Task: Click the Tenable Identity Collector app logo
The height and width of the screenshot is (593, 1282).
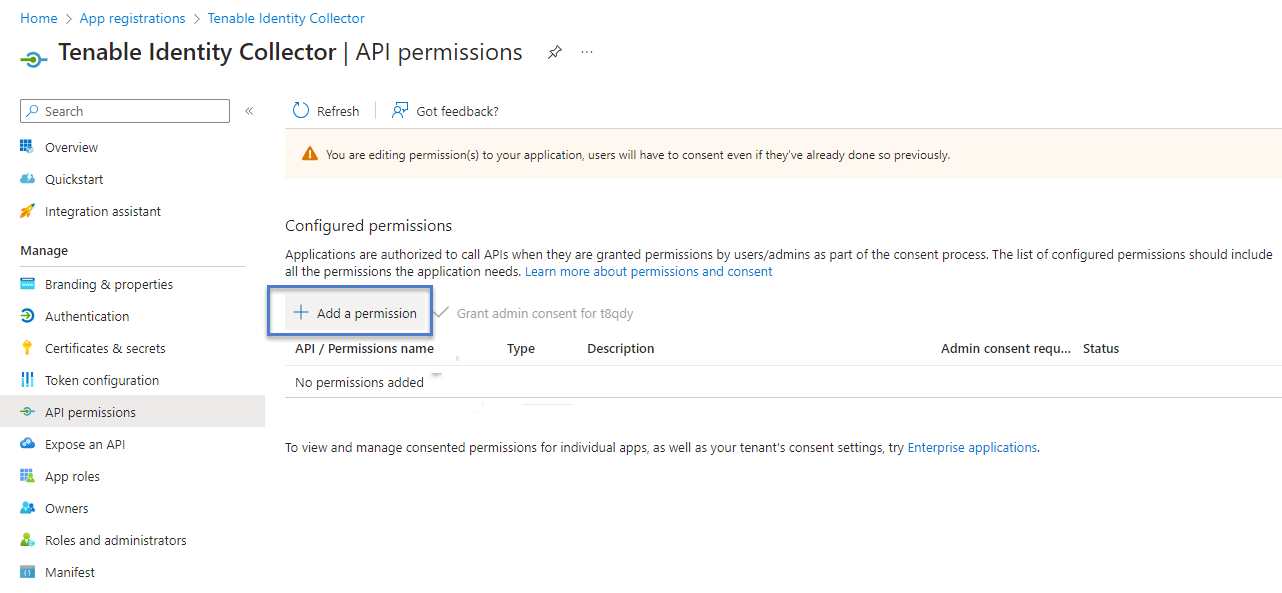Action: 33,59
